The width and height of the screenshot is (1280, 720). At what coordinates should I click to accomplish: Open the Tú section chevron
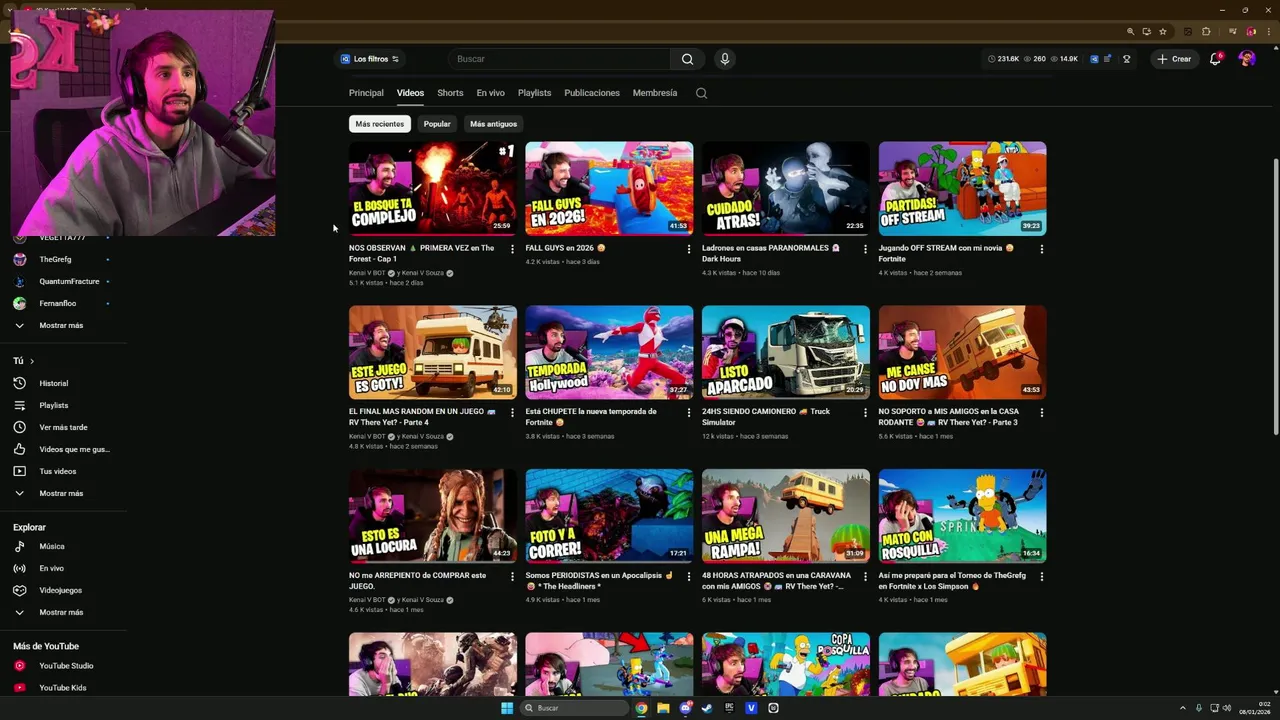tap(31, 361)
